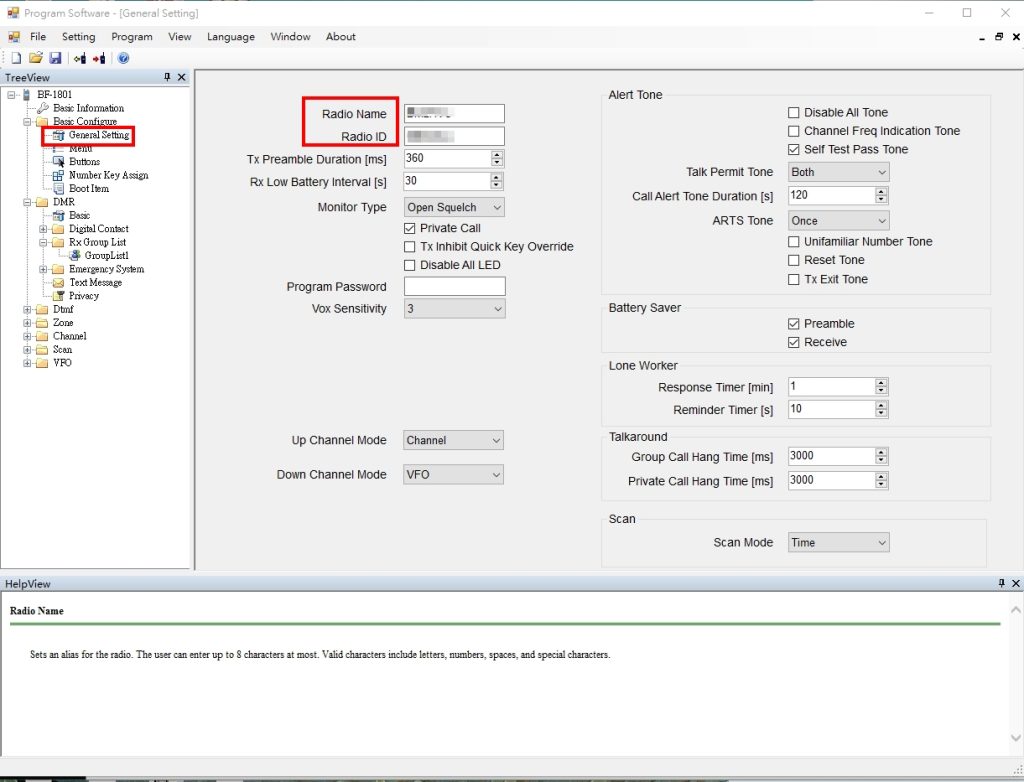Open the Up Channel Mode dropdown
This screenshot has width=1024, height=782.
(x=453, y=440)
